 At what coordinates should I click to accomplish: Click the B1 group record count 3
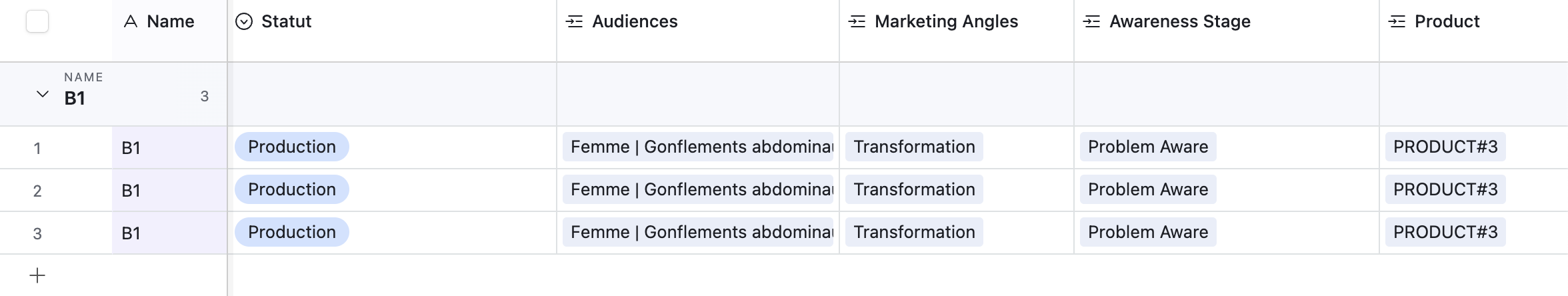(205, 97)
